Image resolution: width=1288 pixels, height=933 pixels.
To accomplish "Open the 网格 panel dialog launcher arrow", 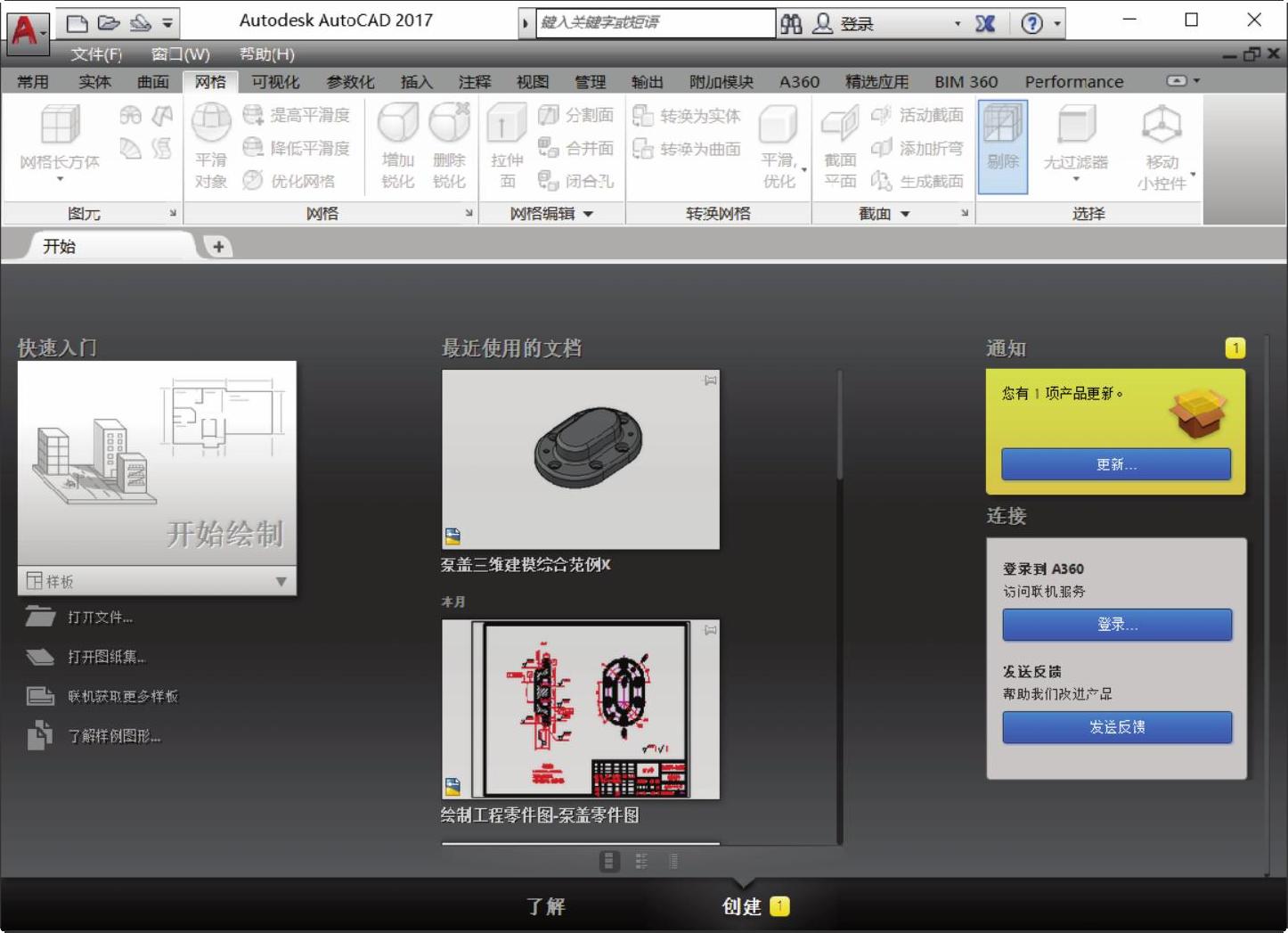I will (469, 213).
